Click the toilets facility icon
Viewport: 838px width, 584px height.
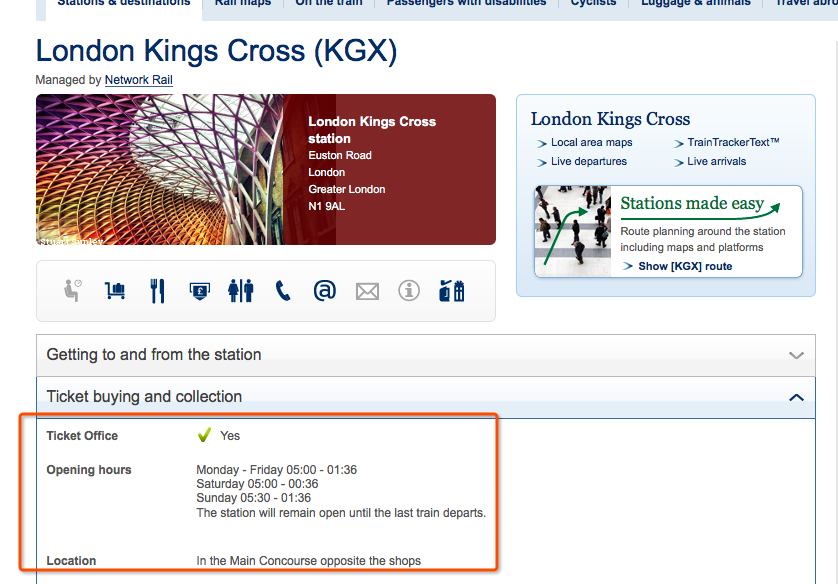point(241,291)
